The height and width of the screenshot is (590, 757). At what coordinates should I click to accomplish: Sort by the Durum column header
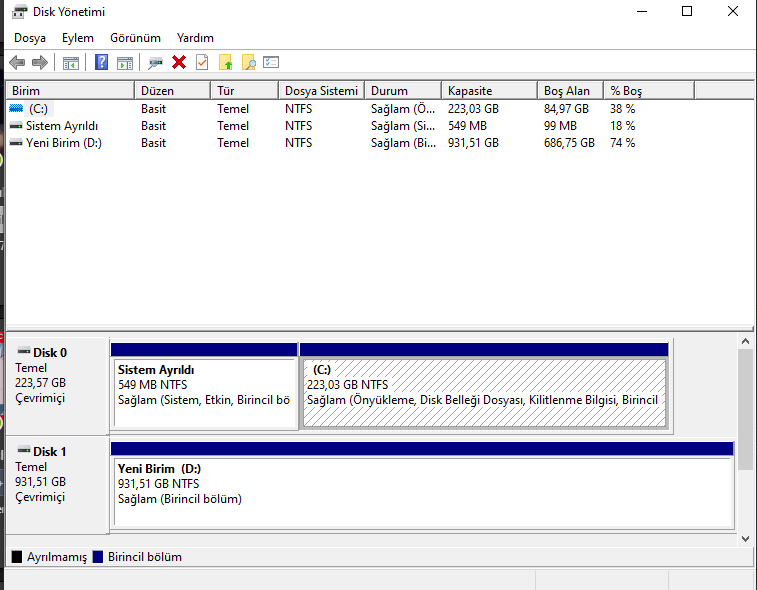click(x=403, y=91)
